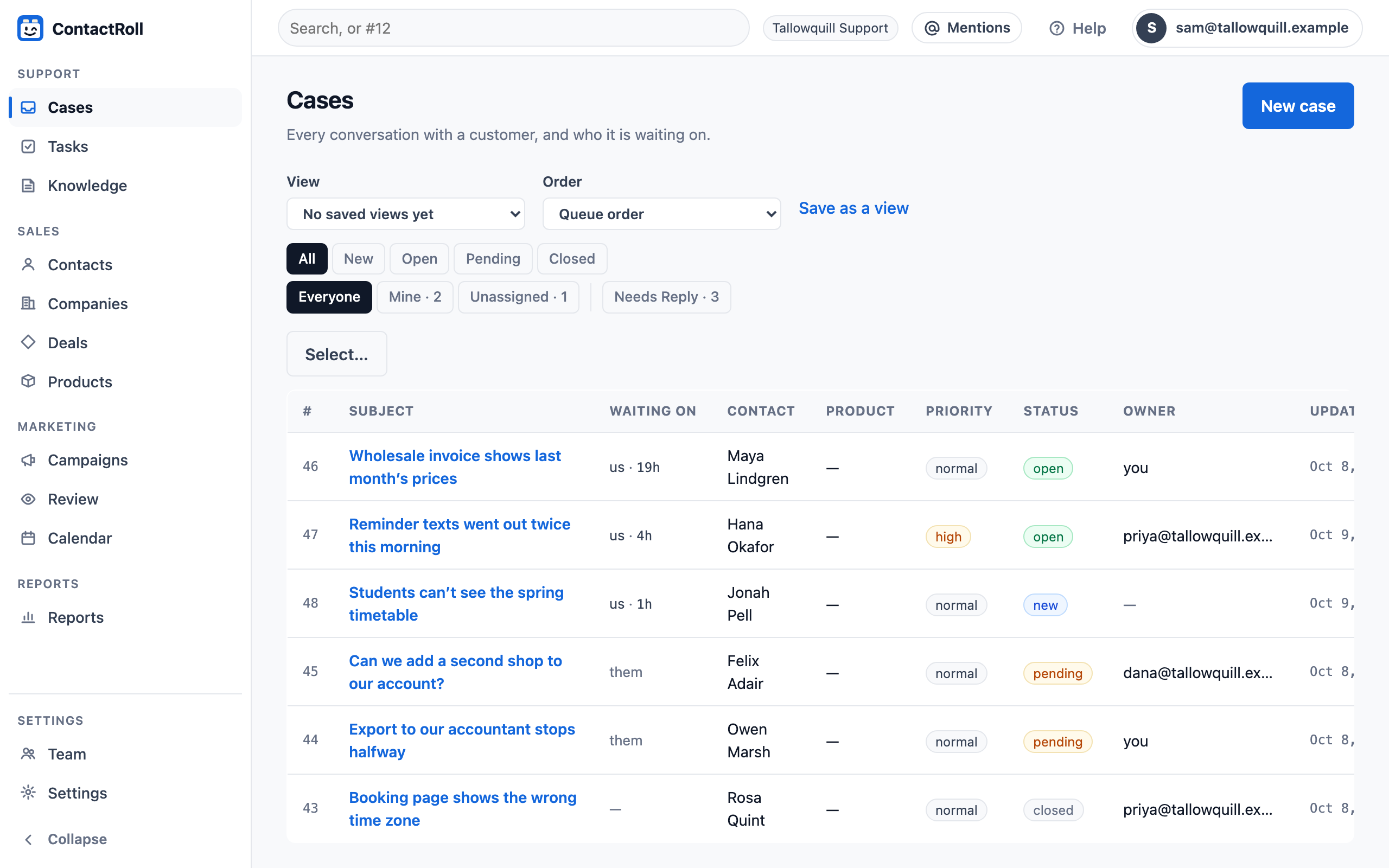Open Tasks via its checkbox icon

[28, 146]
